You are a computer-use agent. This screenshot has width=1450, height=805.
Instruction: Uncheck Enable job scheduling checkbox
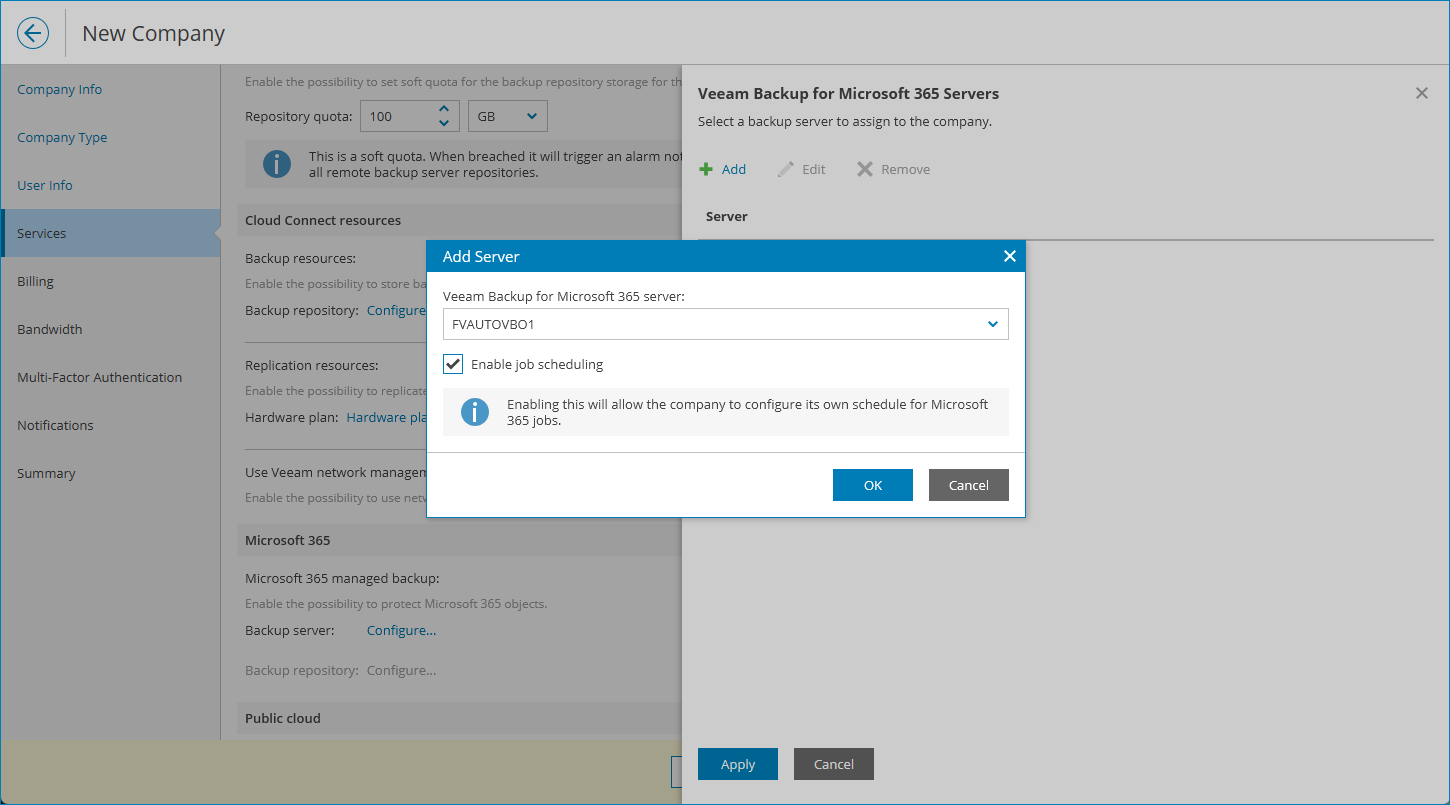click(x=453, y=364)
